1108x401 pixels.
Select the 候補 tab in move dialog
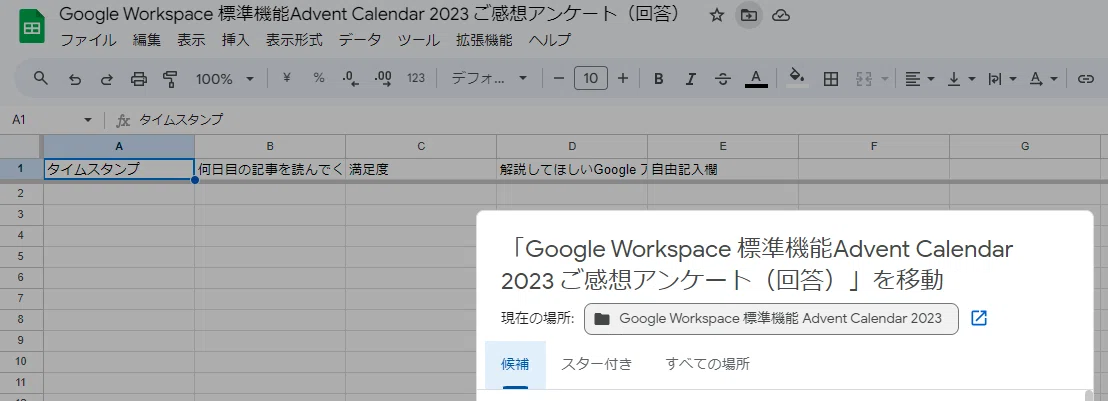(x=515, y=364)
